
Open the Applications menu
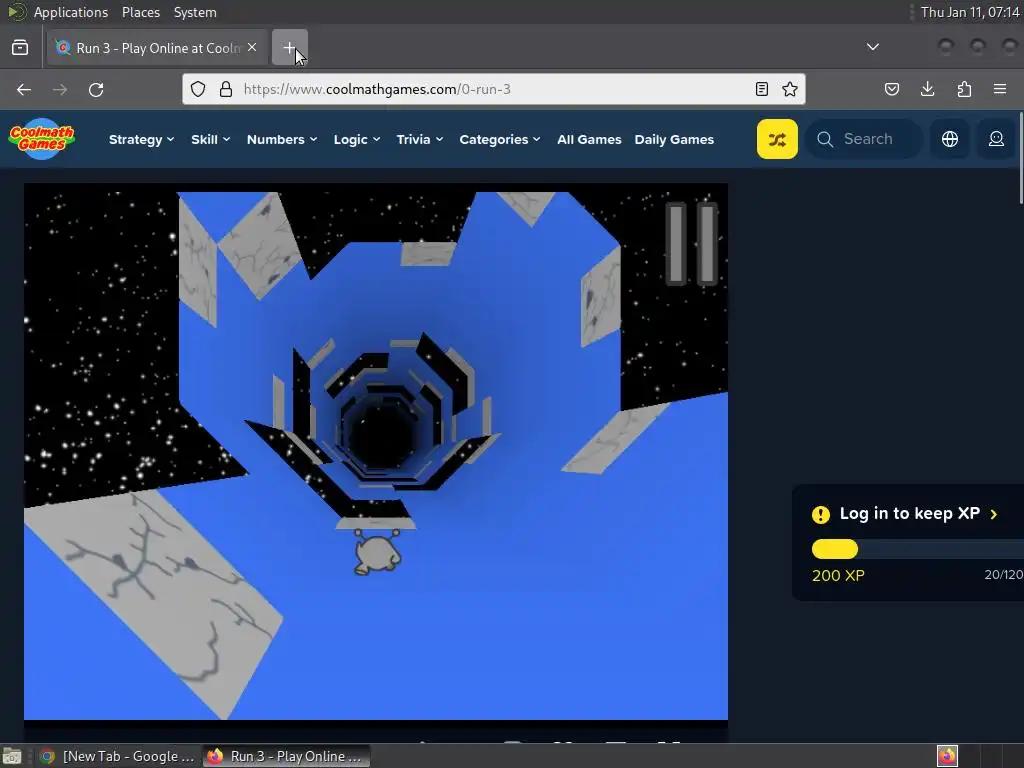(x=71, y=12)
